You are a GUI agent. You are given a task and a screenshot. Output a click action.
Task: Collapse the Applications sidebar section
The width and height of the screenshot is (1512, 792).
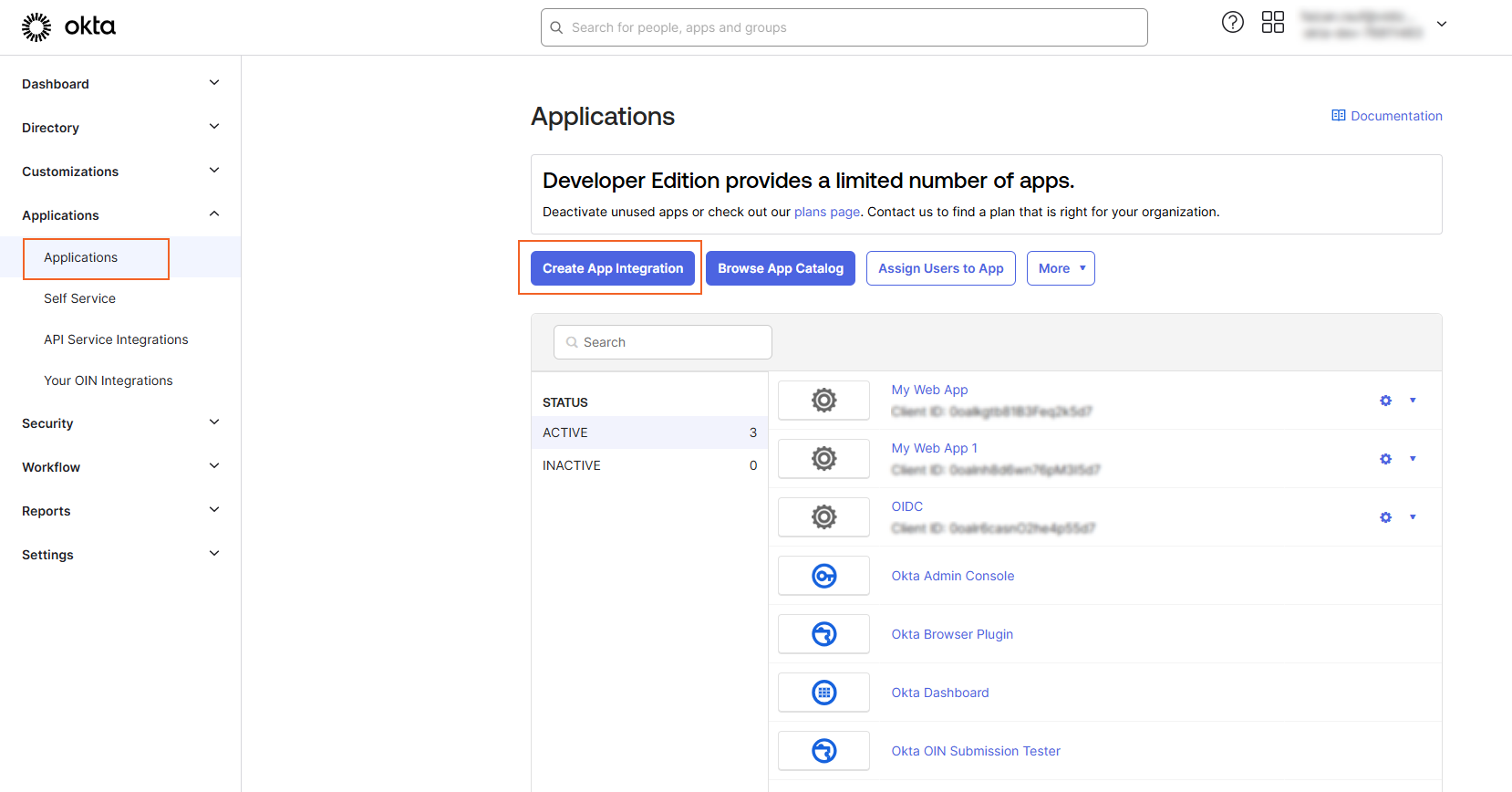pos(214,214)
